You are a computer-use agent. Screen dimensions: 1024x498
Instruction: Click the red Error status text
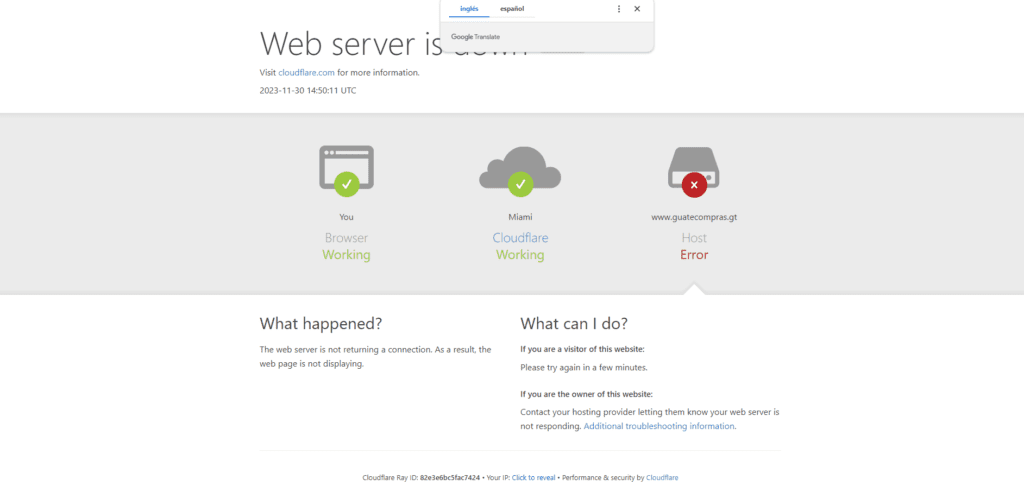tap(694, 255)
